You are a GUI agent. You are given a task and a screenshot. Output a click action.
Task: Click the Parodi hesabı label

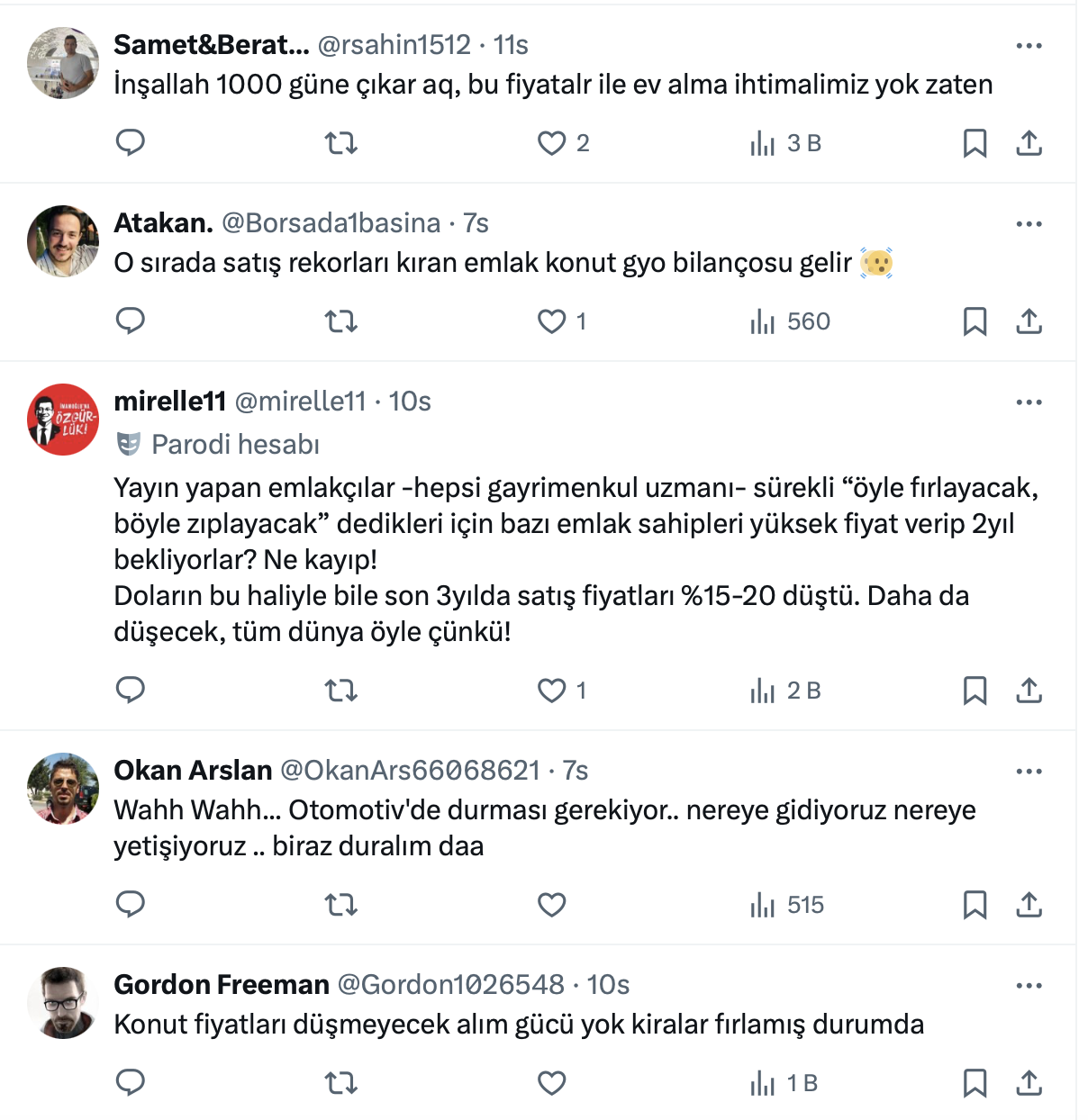234,444
